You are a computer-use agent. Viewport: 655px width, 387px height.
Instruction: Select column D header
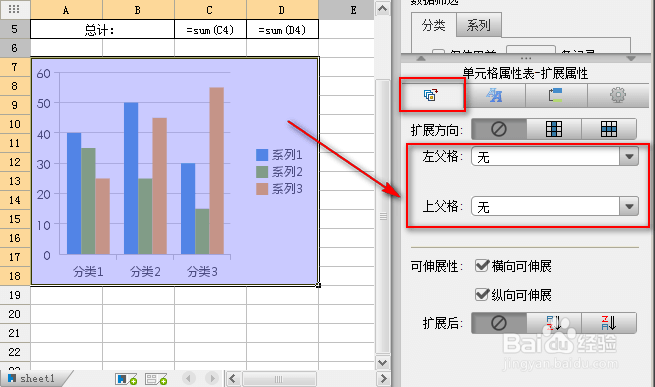coord(282,10)
